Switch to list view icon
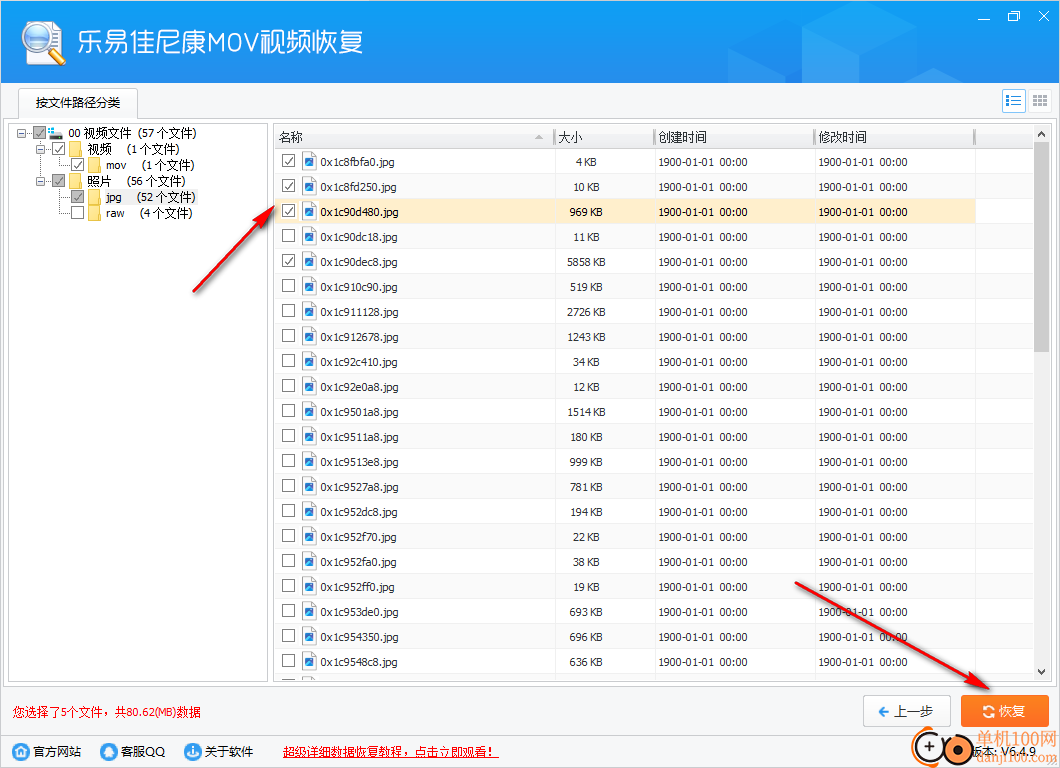This screenshot has height=768, width=1060. (1013, 101)
